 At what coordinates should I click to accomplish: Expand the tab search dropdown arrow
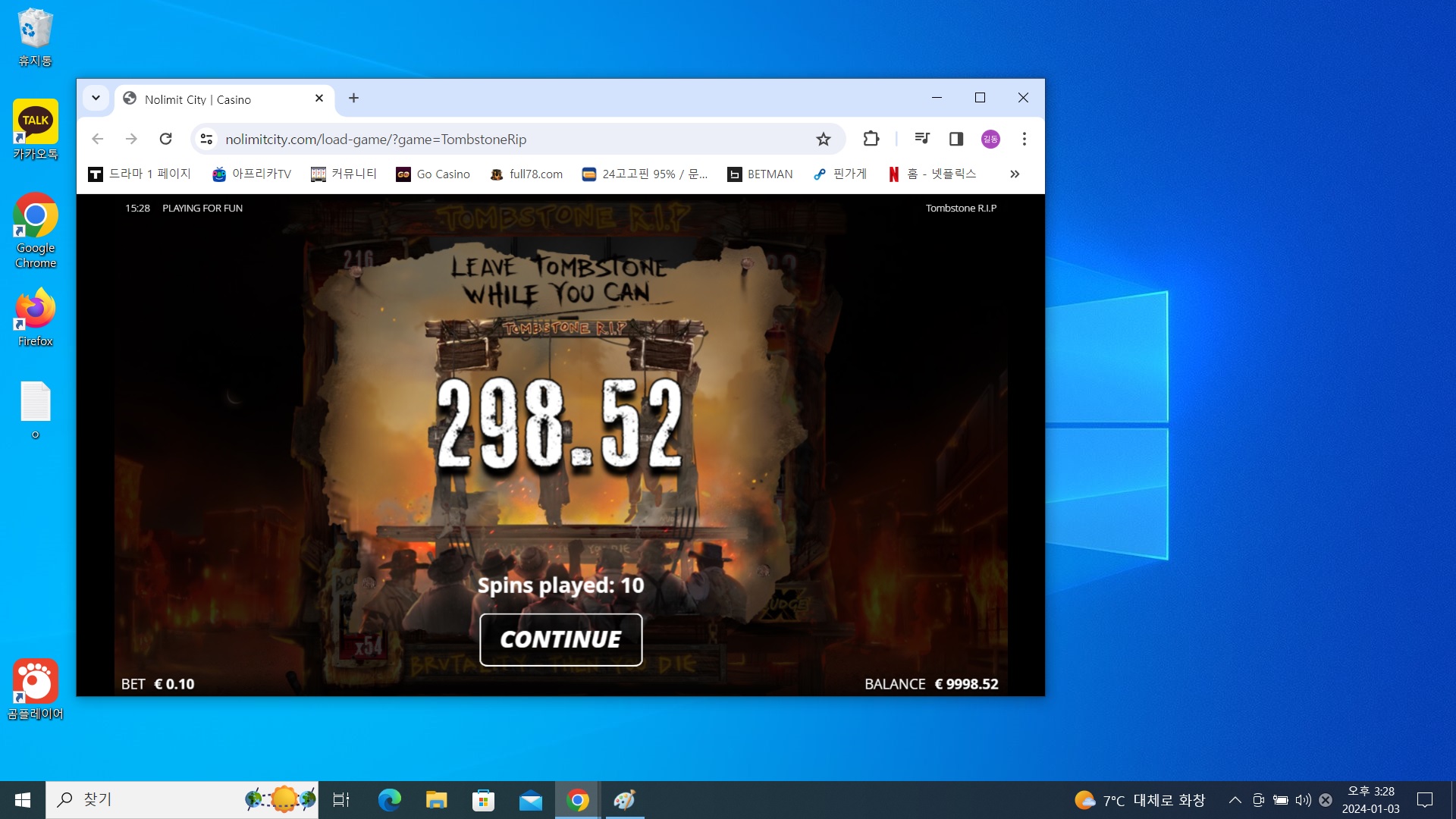96,98
